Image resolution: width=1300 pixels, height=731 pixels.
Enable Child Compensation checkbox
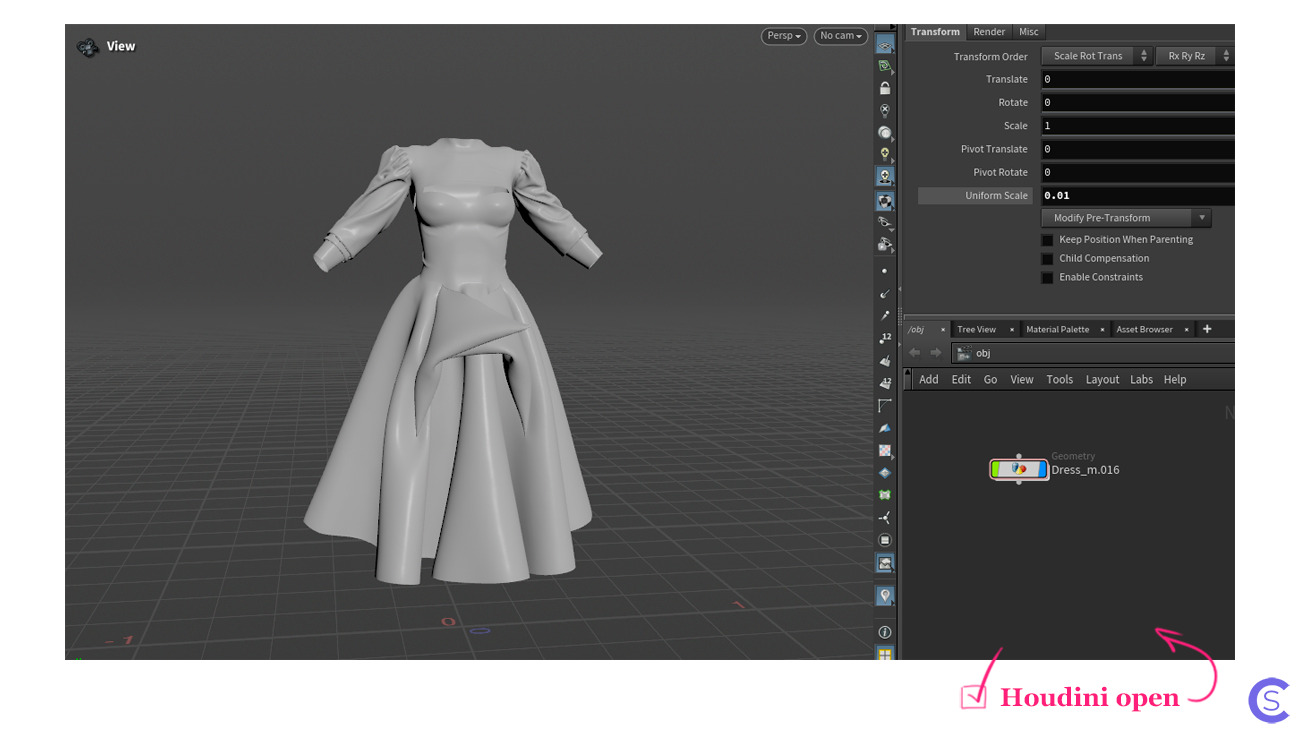[x=1047, y=259]
